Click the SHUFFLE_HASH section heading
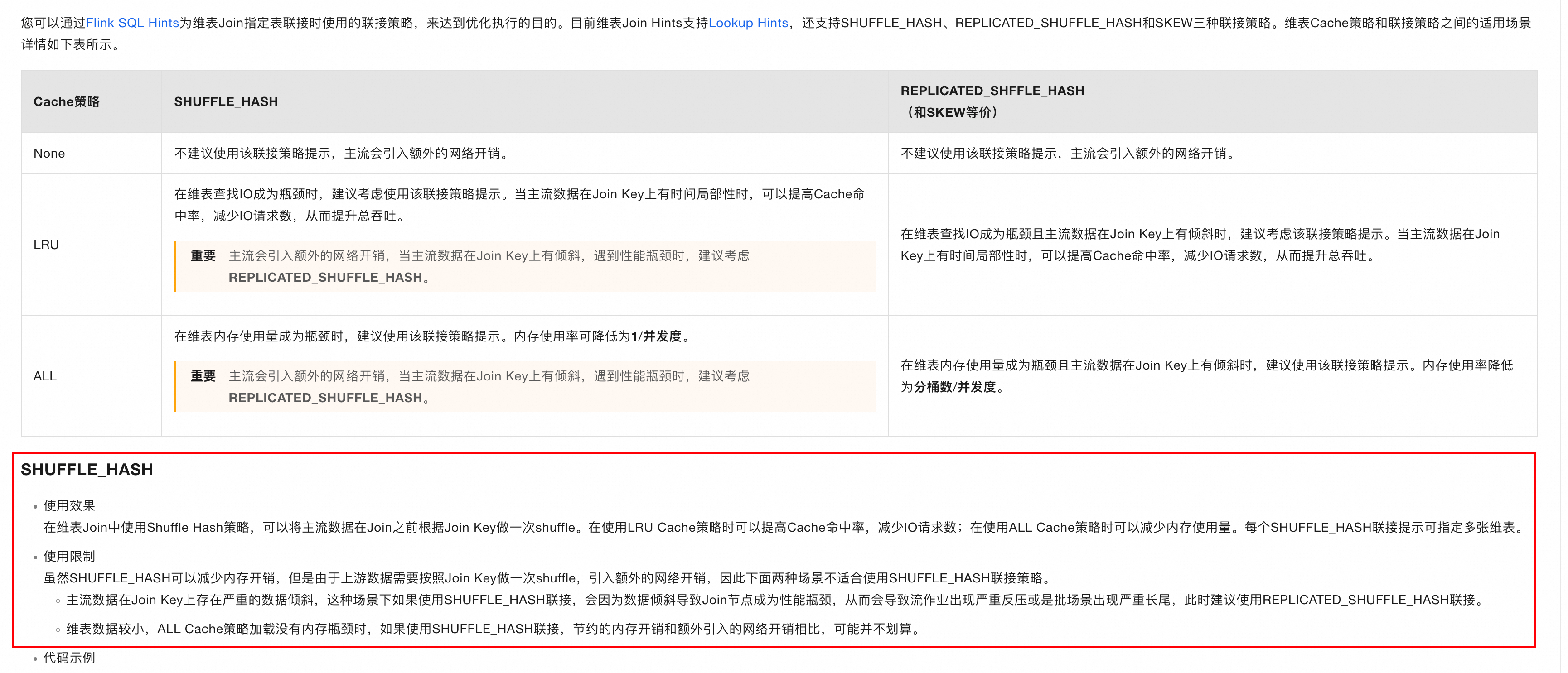 click(87, 469)
